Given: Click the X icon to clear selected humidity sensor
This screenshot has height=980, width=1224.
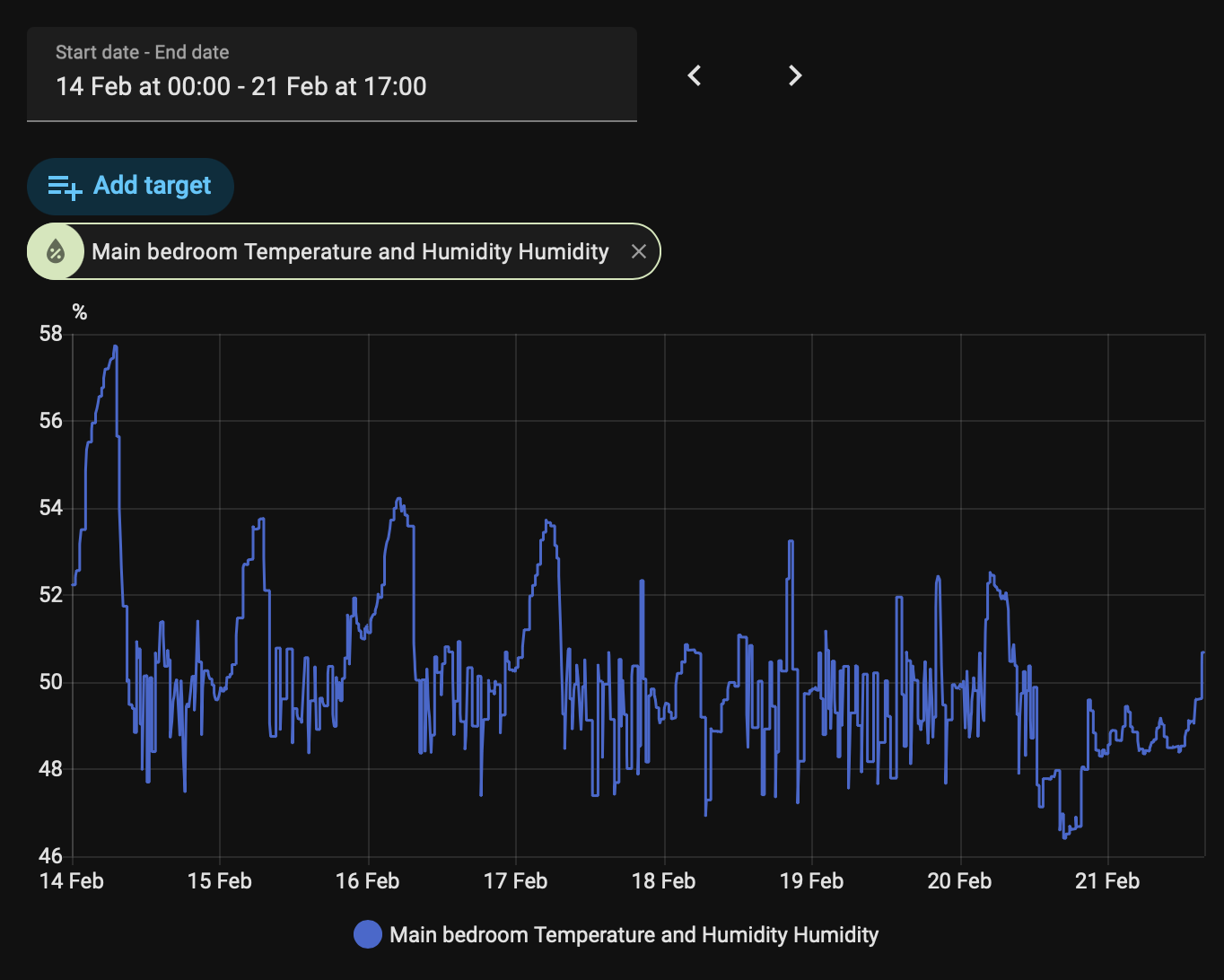Looking at the screenshot, I should (x=638, y=251).
